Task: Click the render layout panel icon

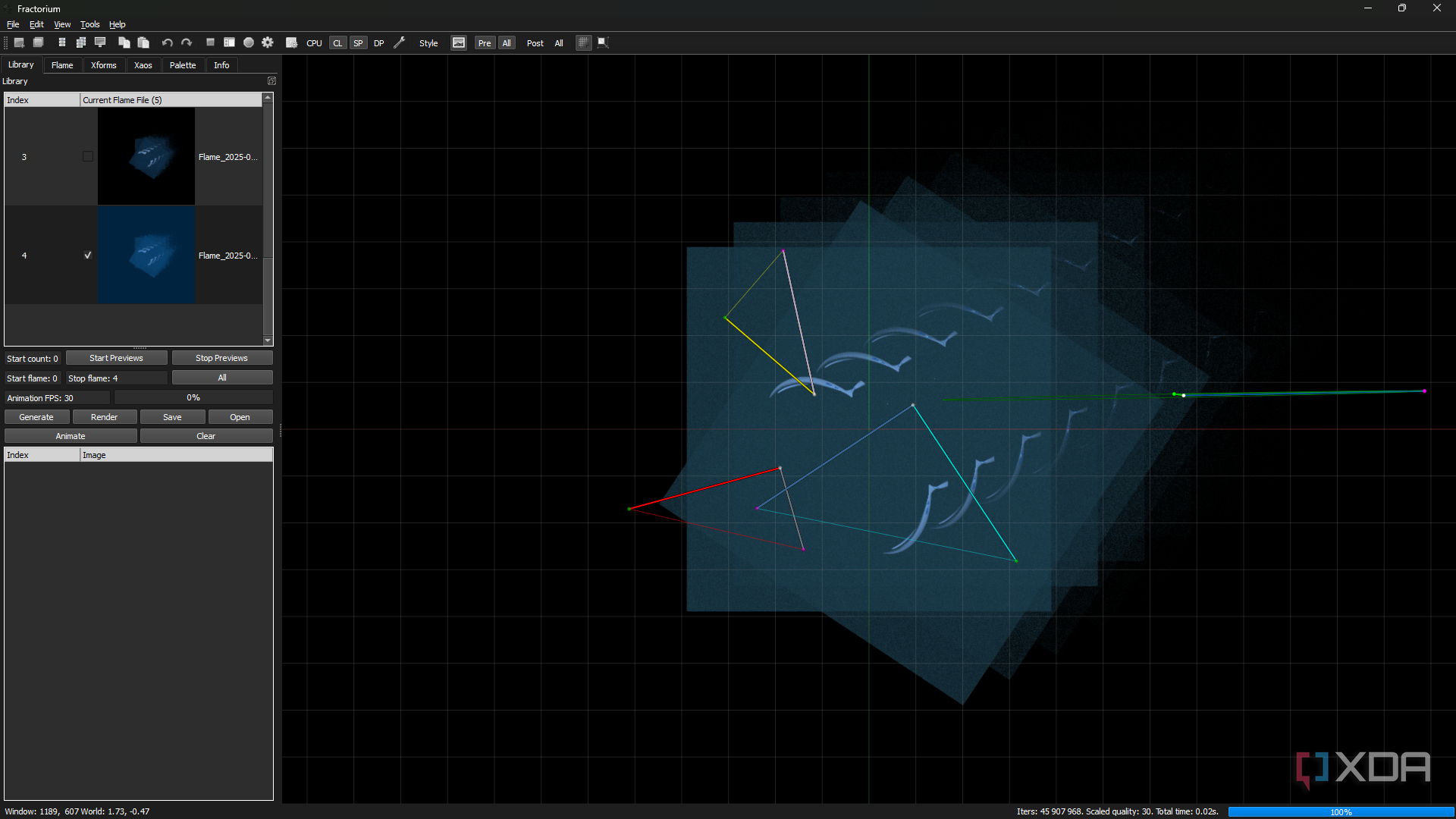Action: point(229,43)
